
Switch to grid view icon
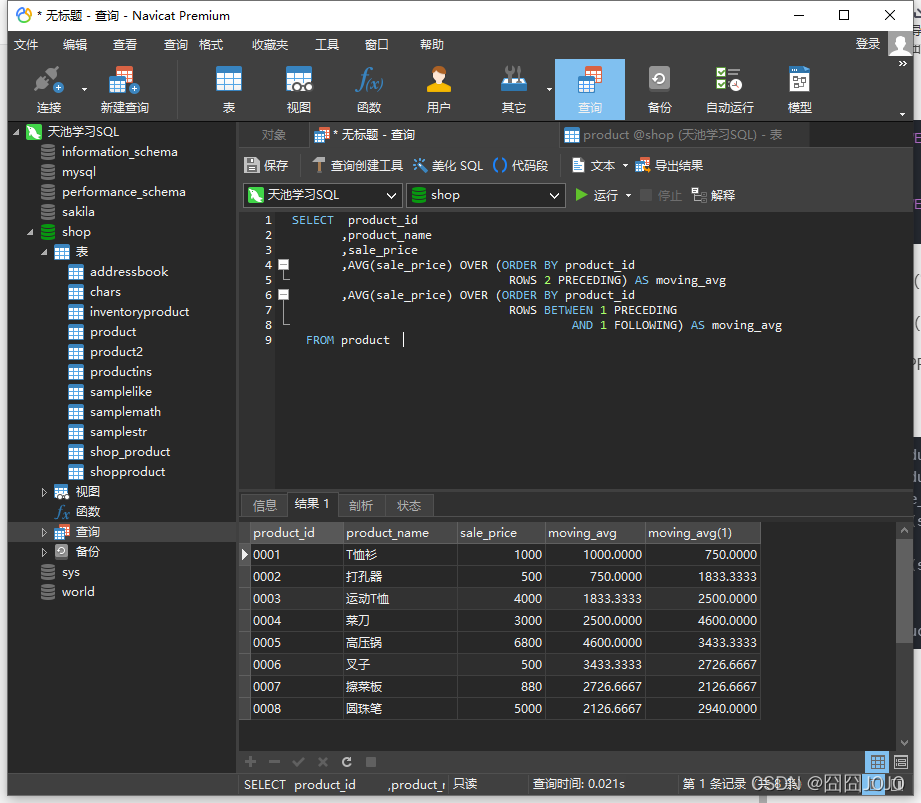[878, 763]
